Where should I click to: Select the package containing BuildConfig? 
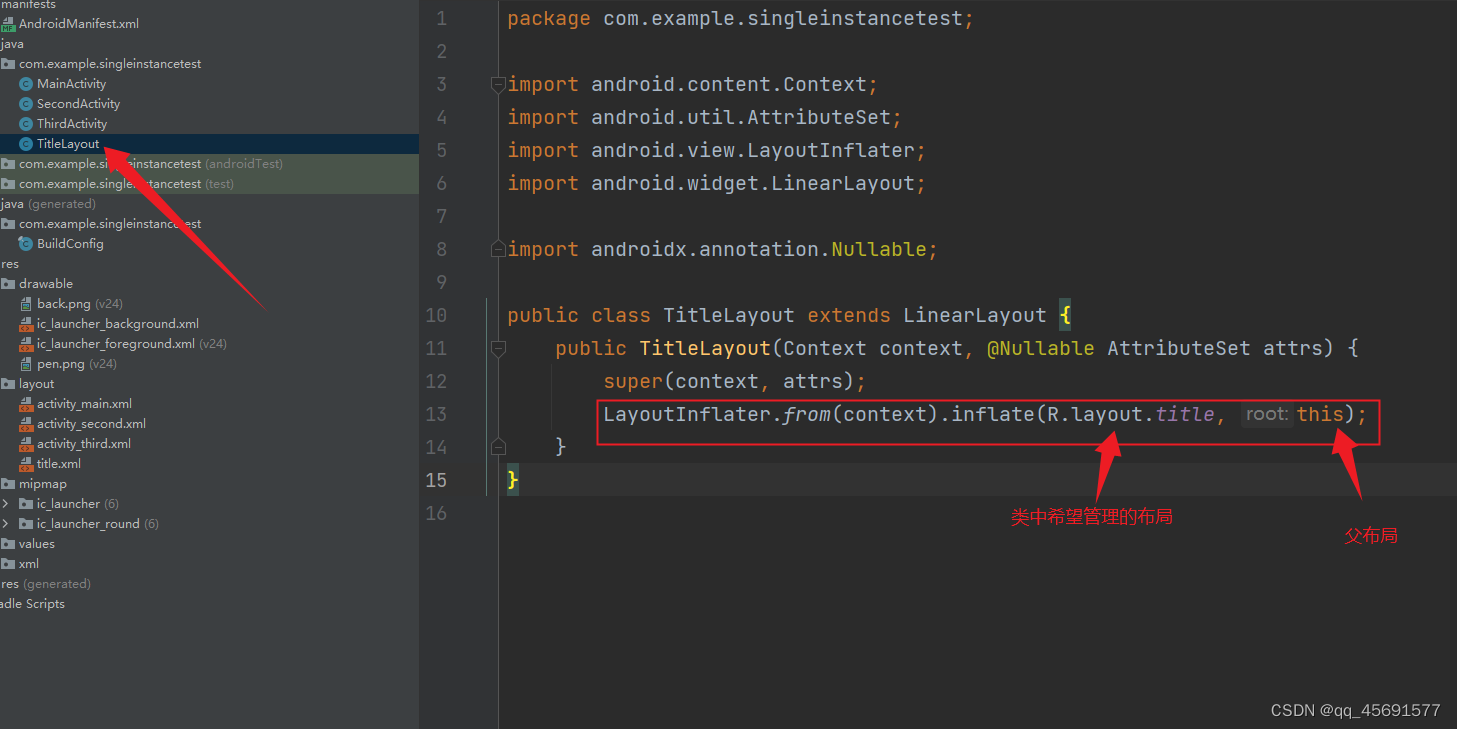(110, 224)
